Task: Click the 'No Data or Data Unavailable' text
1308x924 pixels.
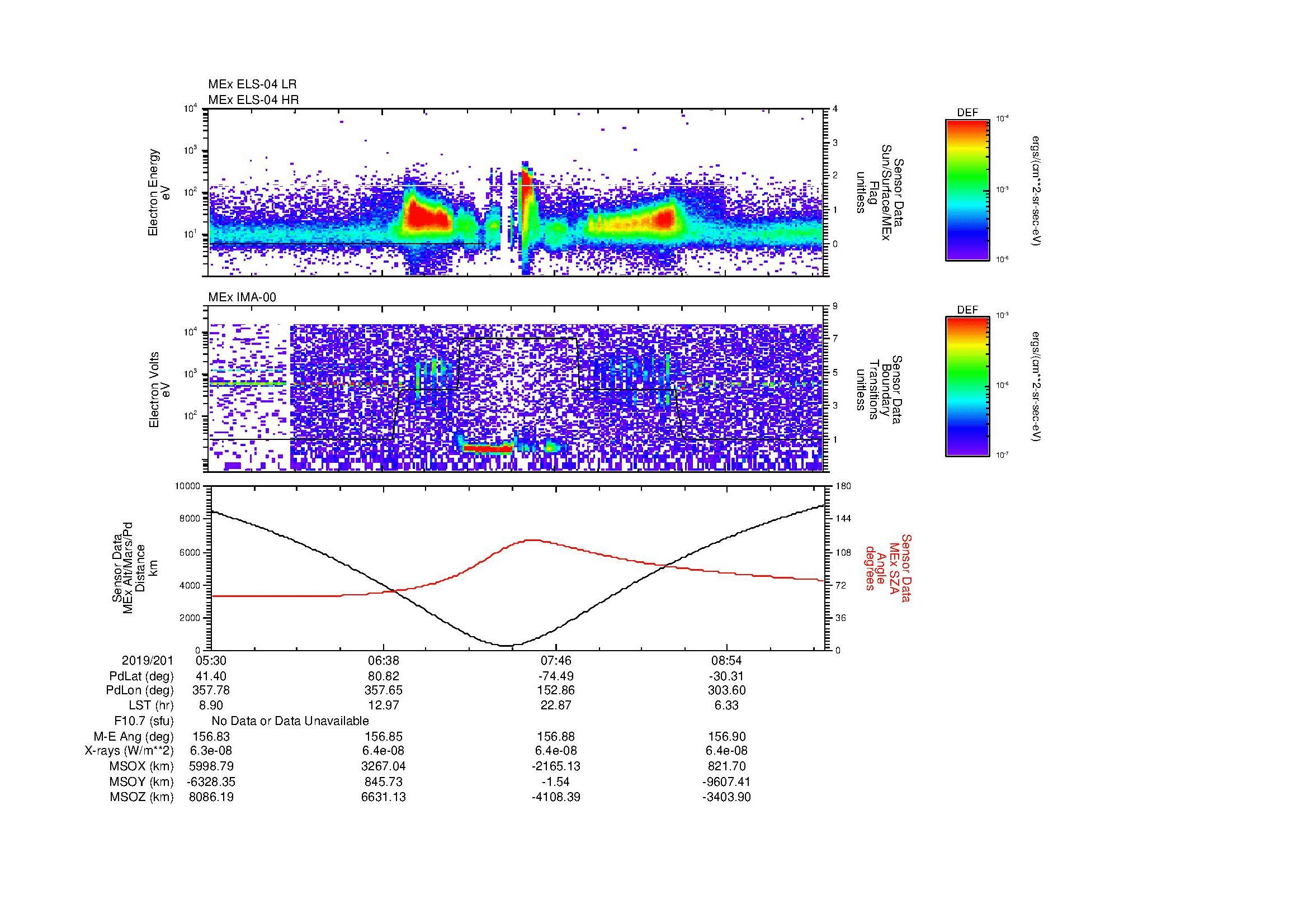Action: [x=290, y=721]
